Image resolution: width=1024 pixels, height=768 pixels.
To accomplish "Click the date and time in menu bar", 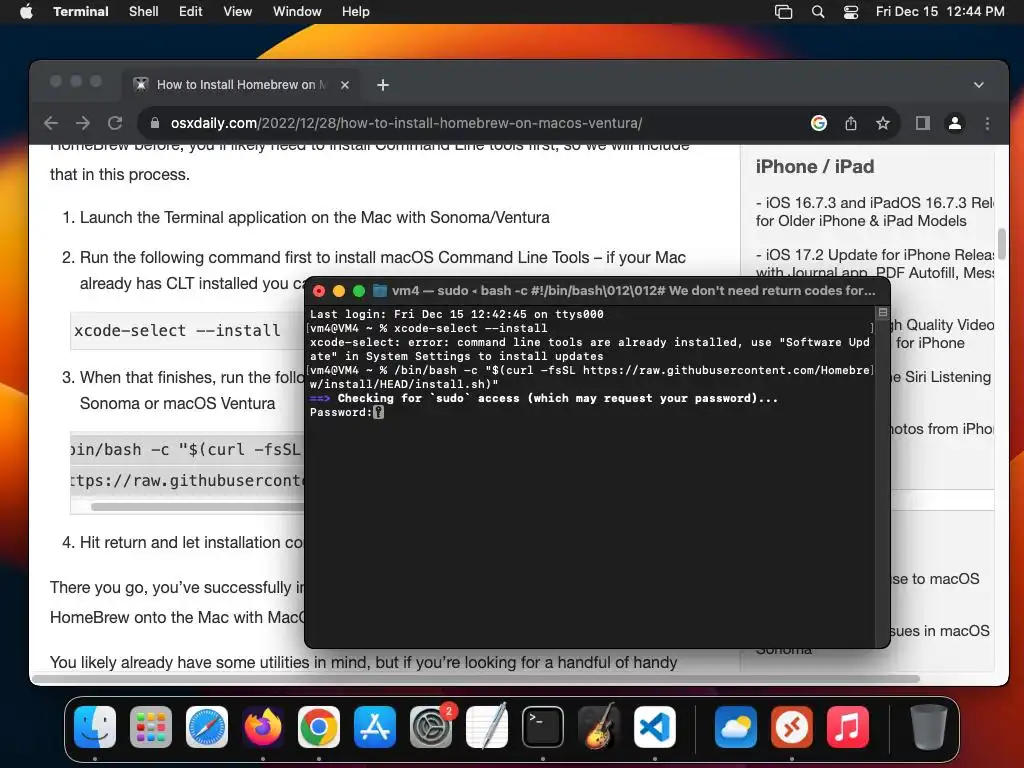I will point(940,11).
